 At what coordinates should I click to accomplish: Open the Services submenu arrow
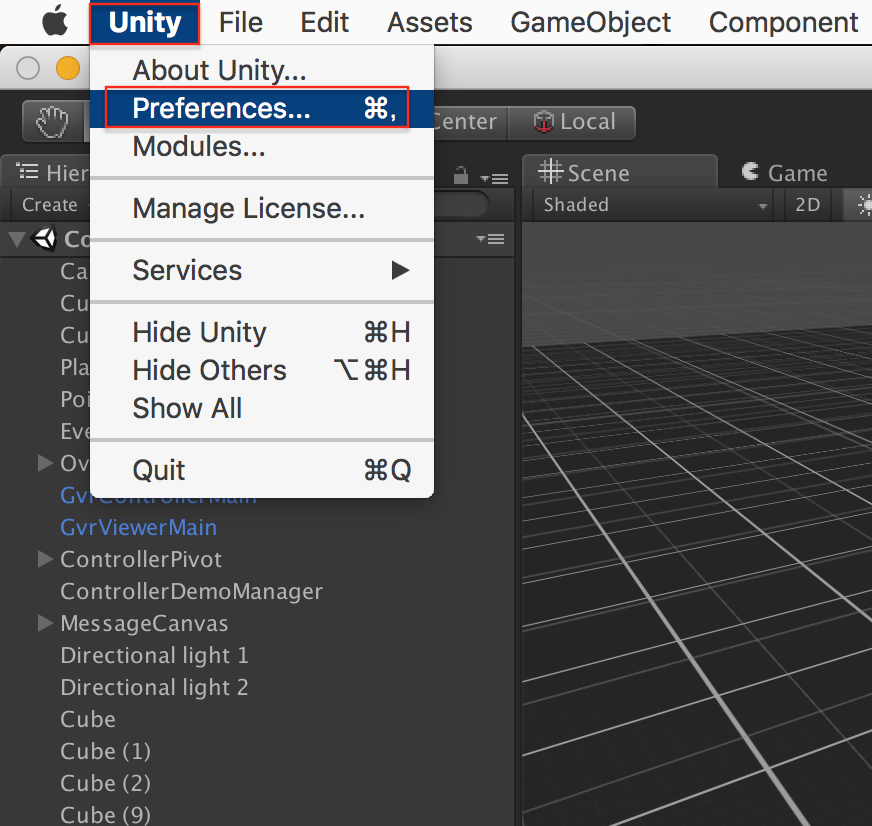click(x=400, y=270)
